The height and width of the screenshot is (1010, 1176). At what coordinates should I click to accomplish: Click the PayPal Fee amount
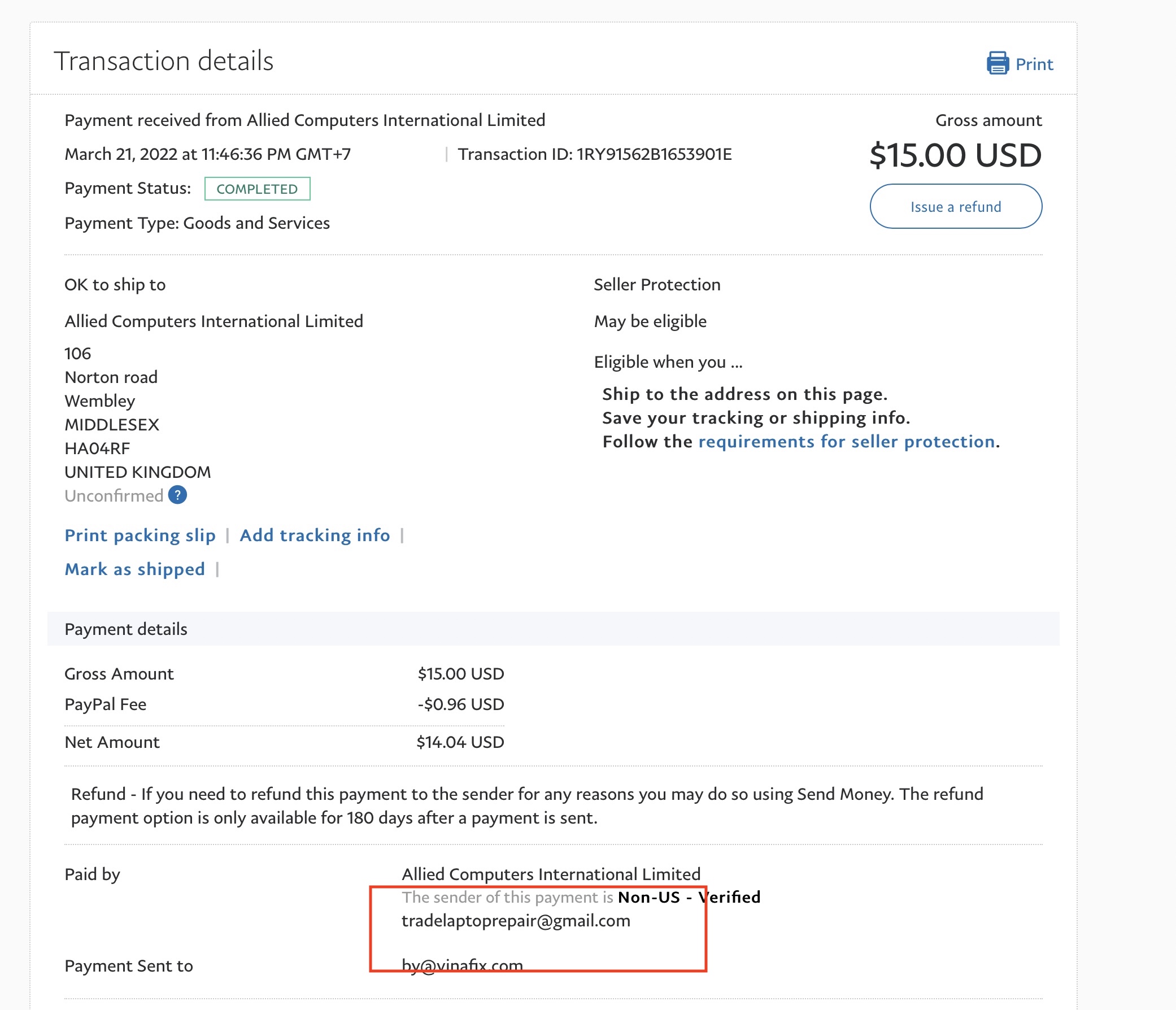click(460, 704)
